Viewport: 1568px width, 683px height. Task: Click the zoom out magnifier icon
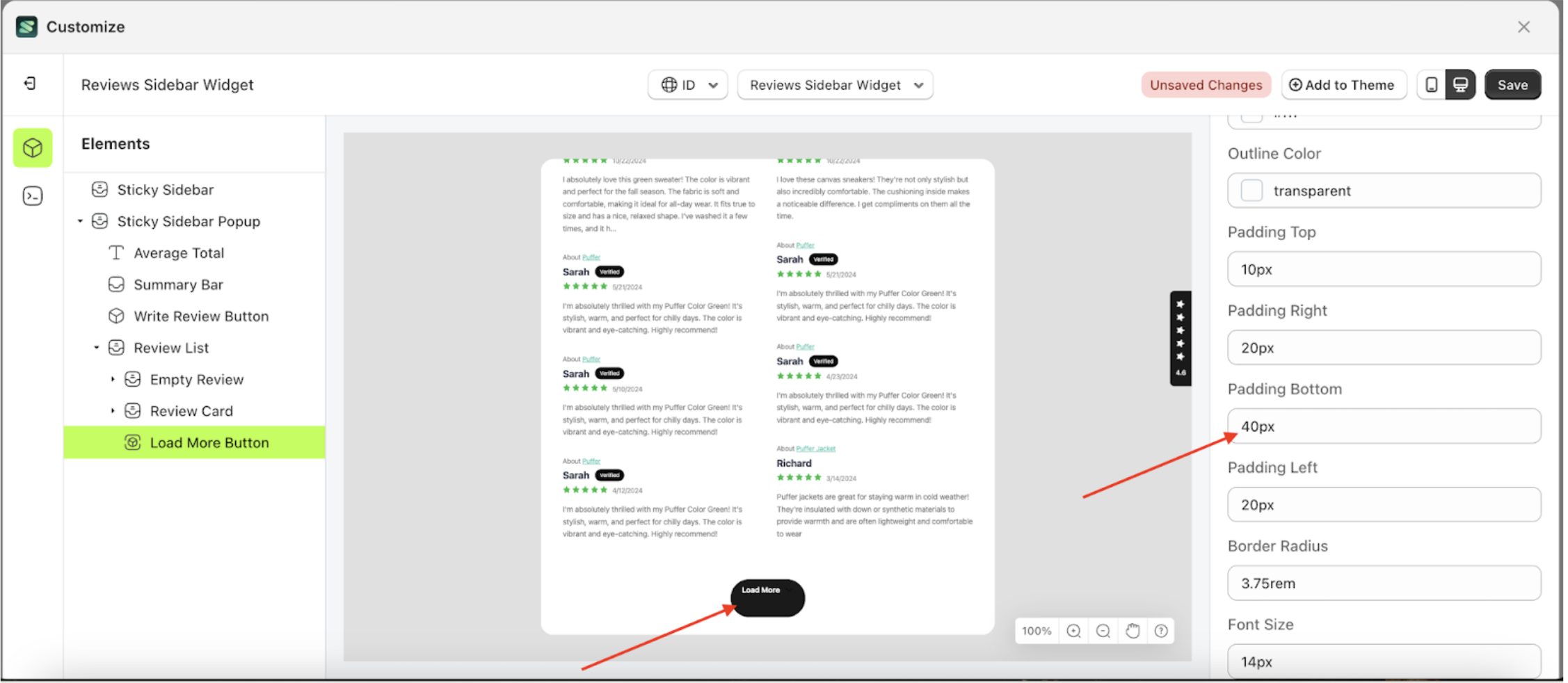[1103, 631]
